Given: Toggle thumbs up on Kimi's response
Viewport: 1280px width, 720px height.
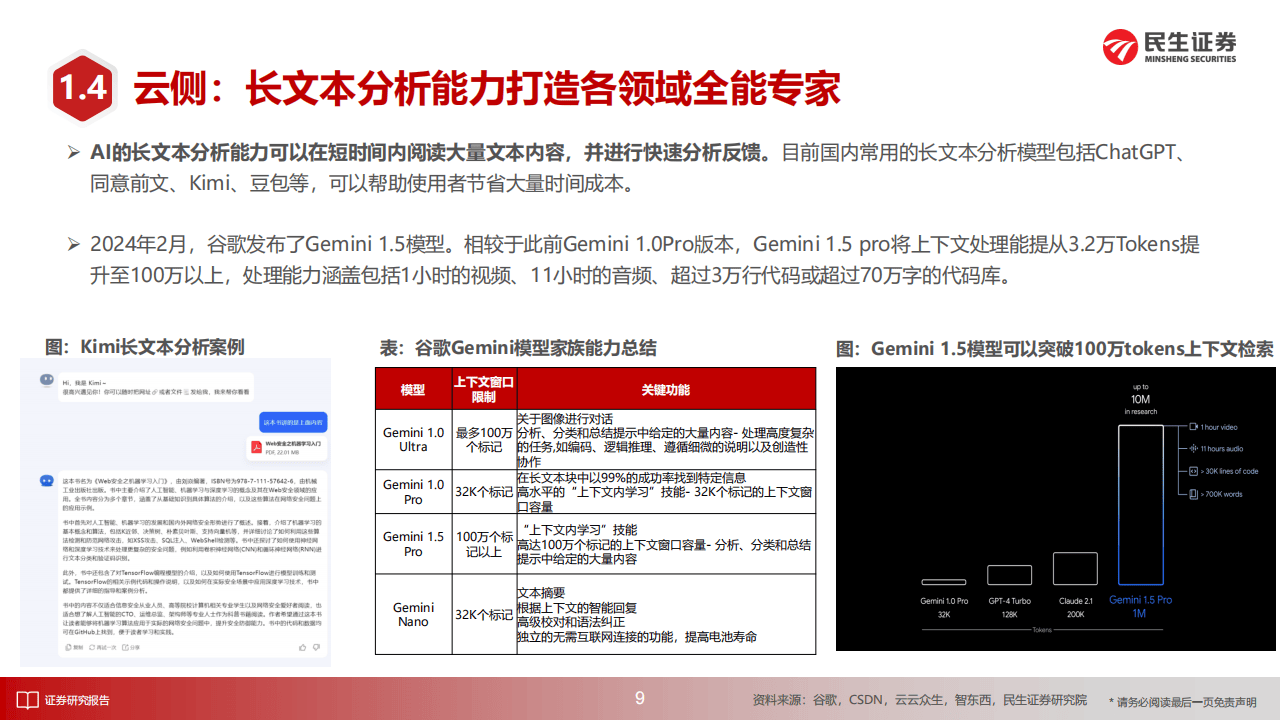Looking at the screenshot, I should (x=302, y=647).
